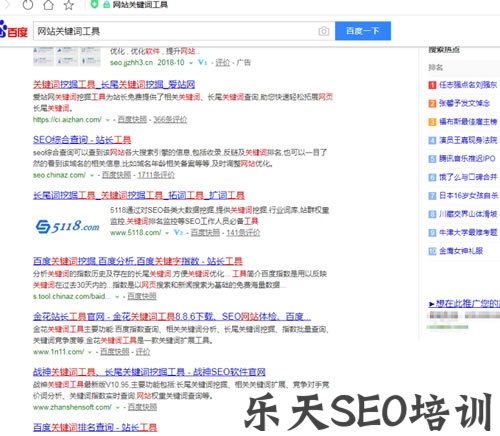
Task: Click the Baidu logo
Action: [x=13, y=30]
